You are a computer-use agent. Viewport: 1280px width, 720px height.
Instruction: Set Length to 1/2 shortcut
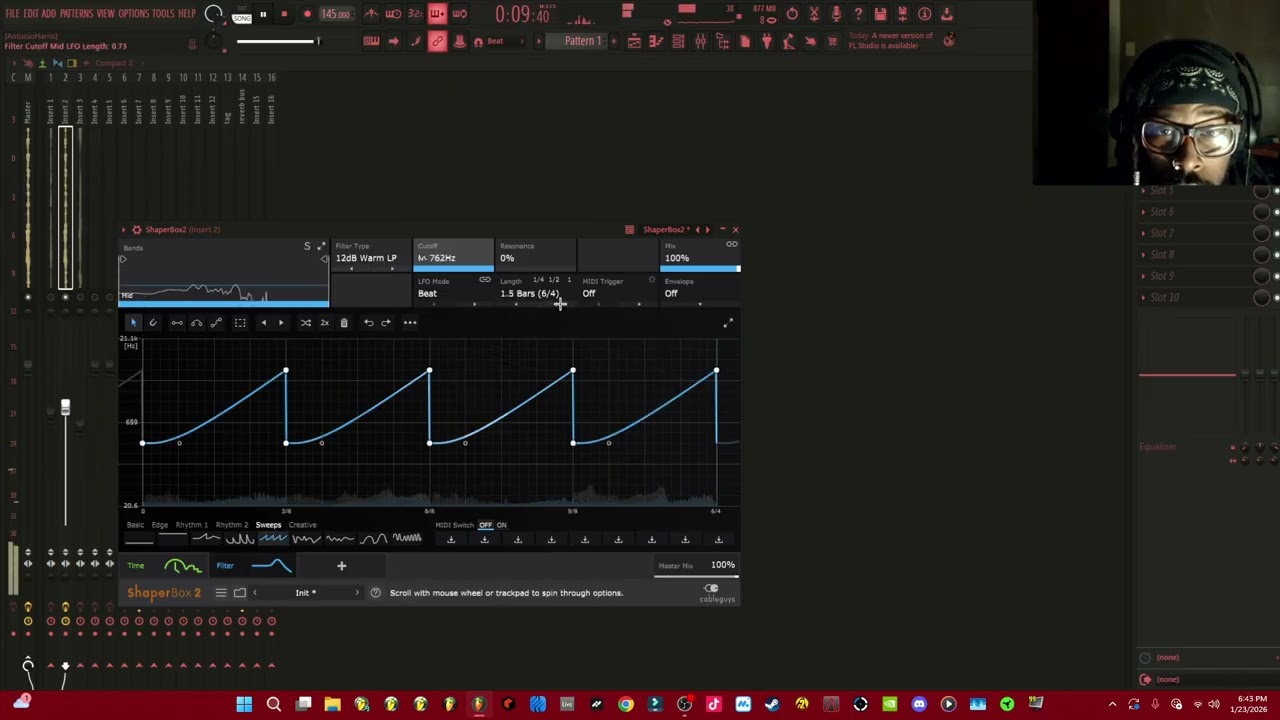coord(554,280)
